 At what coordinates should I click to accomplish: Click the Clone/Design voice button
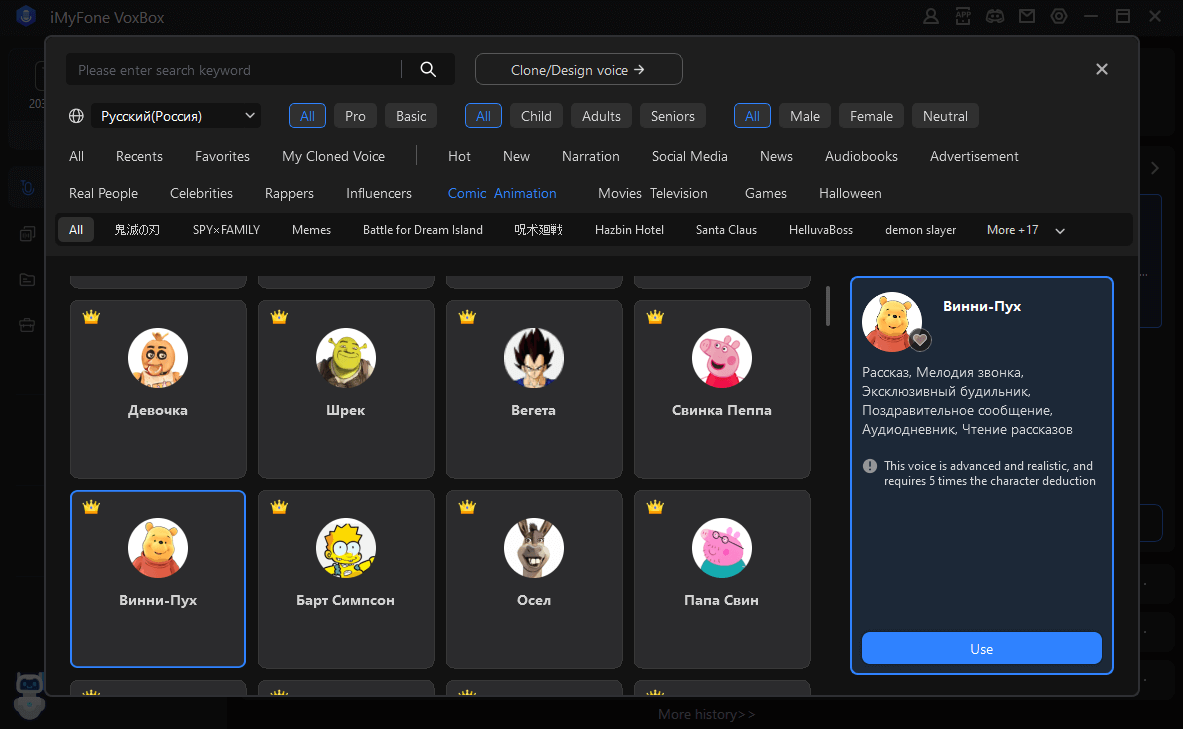coord(579,69)
